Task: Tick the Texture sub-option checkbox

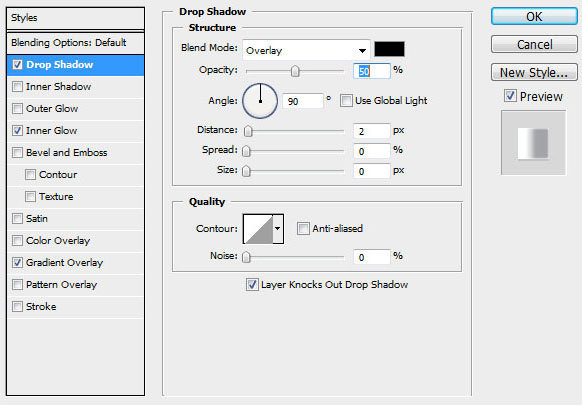Action: point(30,196)
